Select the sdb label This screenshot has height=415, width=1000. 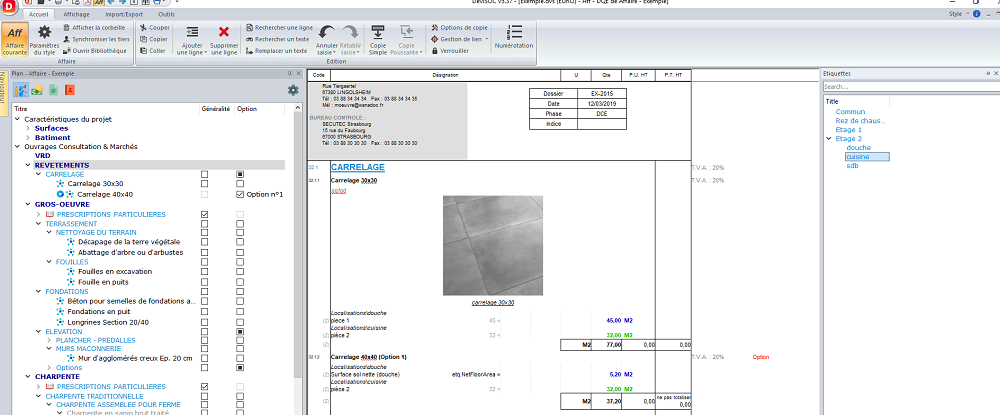(852, 165)
